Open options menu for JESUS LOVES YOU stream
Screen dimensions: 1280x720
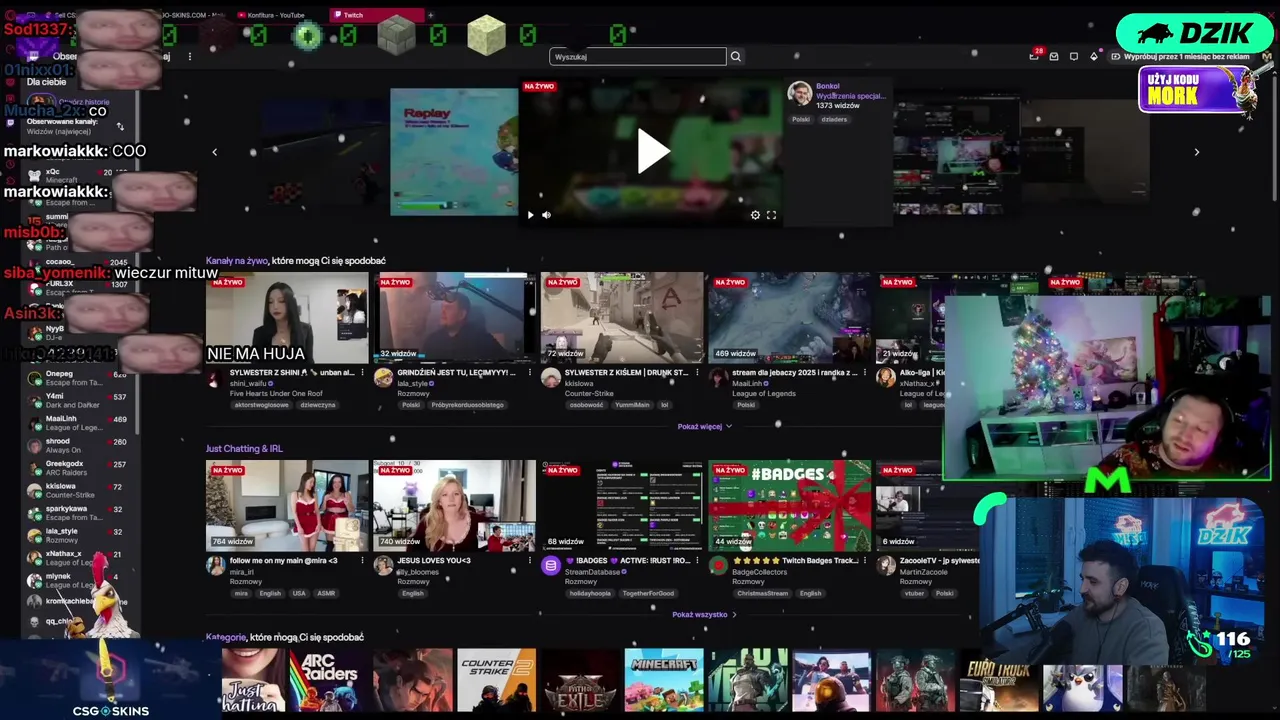pyautogui.click(x=529, y=561)
